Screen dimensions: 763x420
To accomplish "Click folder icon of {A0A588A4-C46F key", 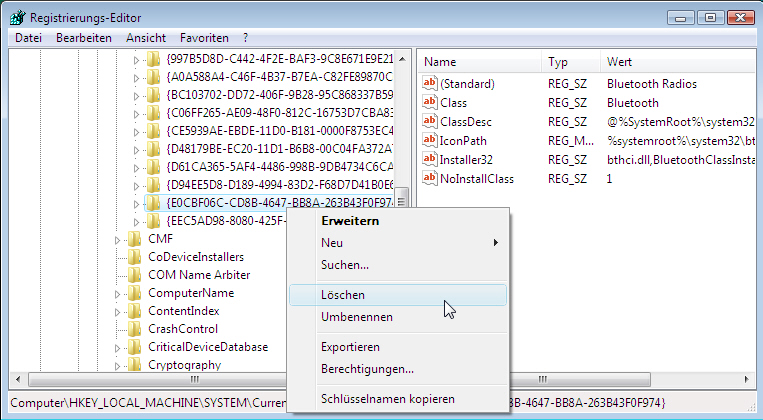I will 153,77.
